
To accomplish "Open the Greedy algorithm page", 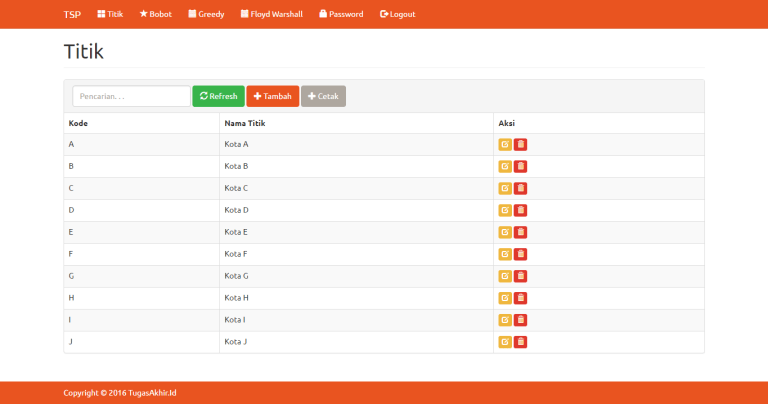I will pos(206,15).
